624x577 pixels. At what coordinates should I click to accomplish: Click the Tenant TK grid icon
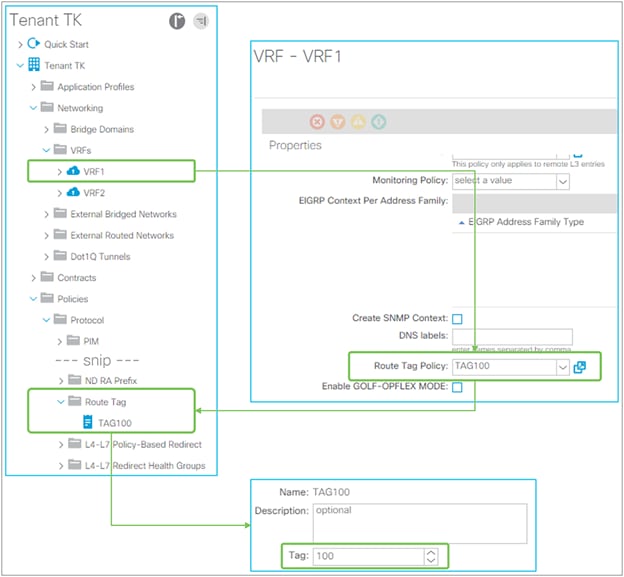pos(34,64)
